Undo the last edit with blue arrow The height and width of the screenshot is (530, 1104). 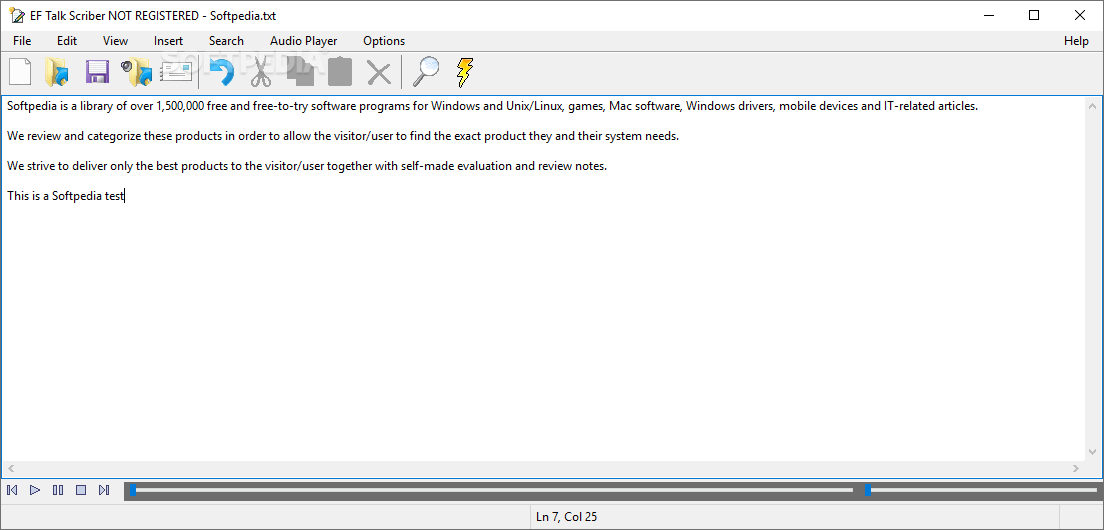[222, 72]
